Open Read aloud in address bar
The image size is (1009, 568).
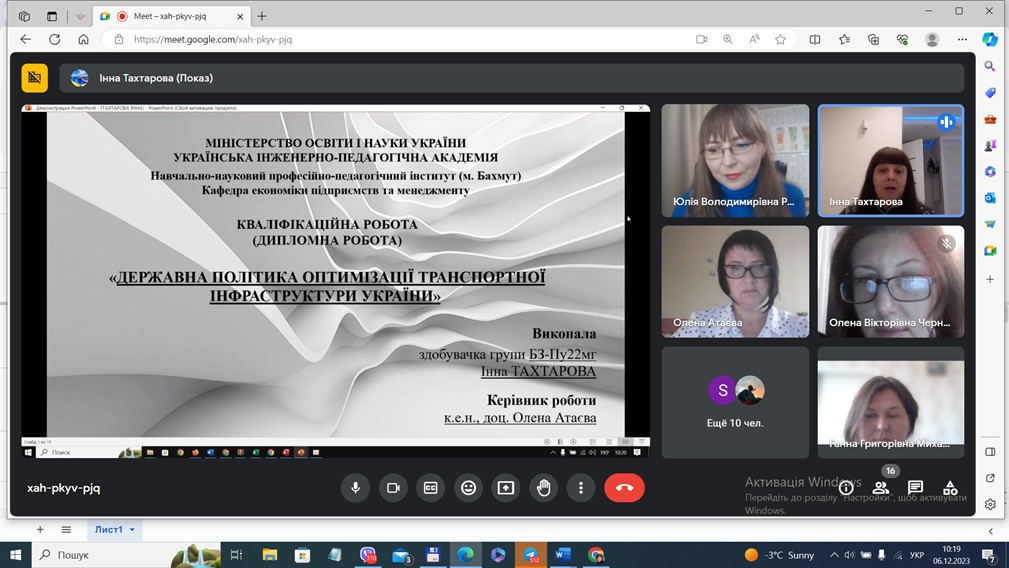pos(754,39)
